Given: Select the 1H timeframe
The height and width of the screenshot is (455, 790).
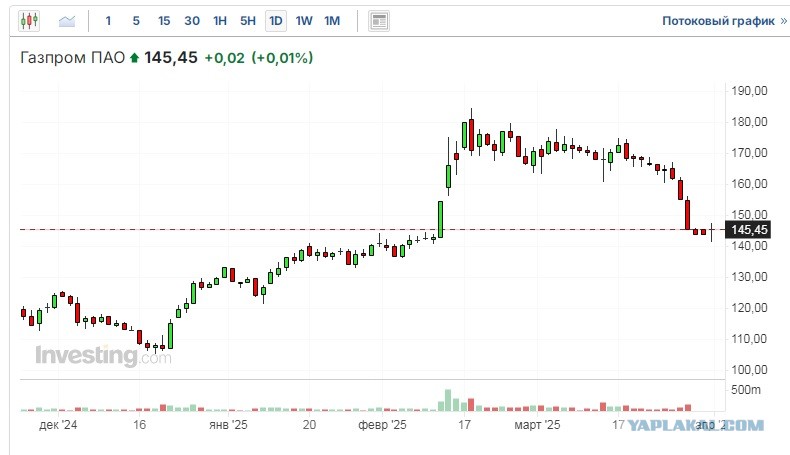Looking at the screenshot, I should (220, 21).
